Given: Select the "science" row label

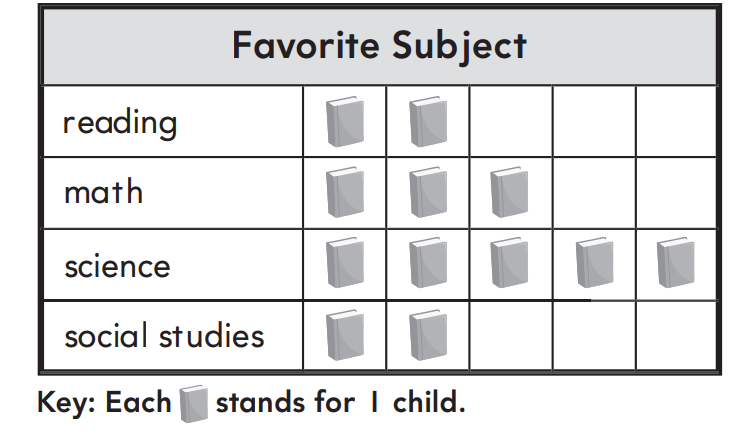Looking at the screenshot, I should click(x=117, y=266).
